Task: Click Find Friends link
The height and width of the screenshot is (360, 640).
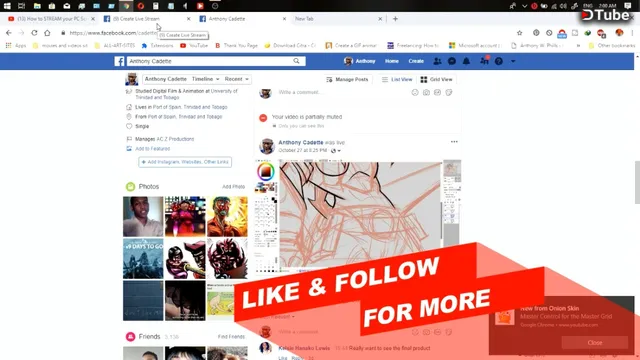Action: 231,337
